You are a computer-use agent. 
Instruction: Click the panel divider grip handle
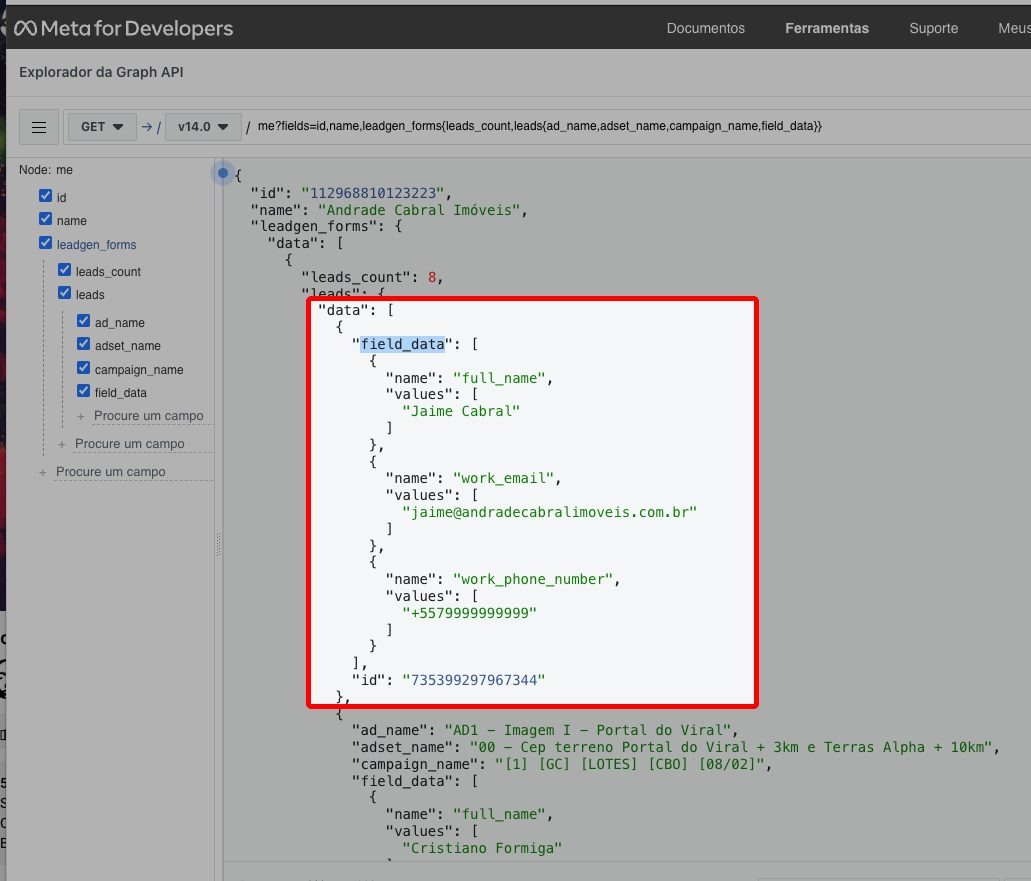pyautogui.click(x=218, y=543)
